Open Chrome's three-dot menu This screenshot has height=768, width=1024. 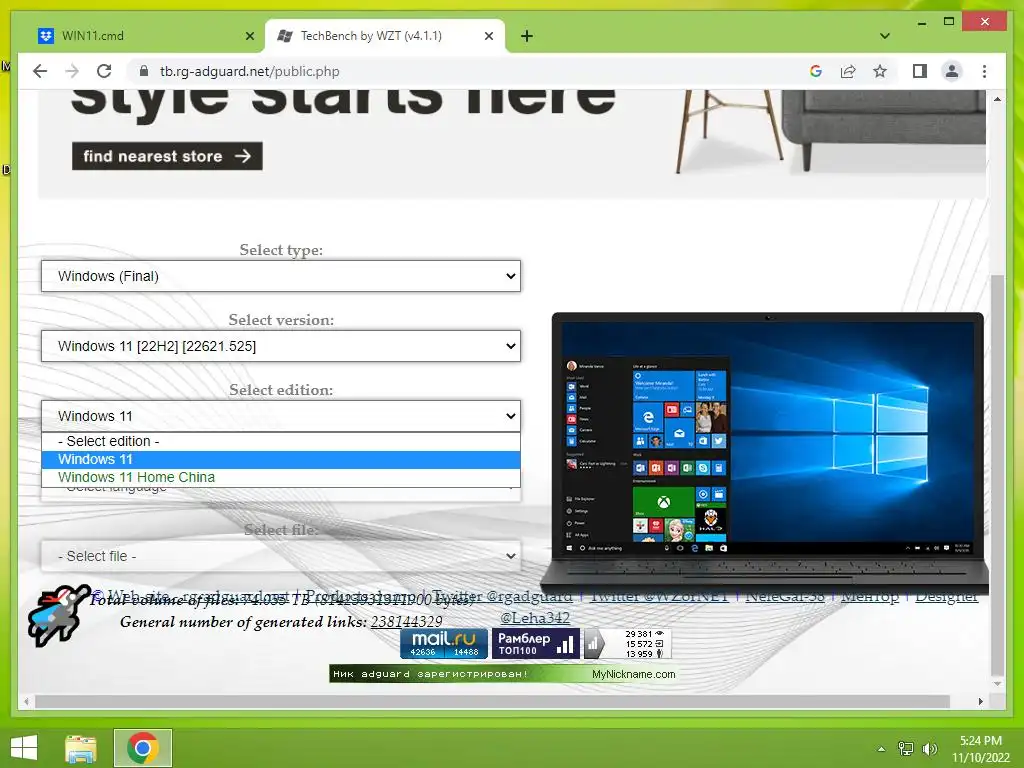(984, 71)
